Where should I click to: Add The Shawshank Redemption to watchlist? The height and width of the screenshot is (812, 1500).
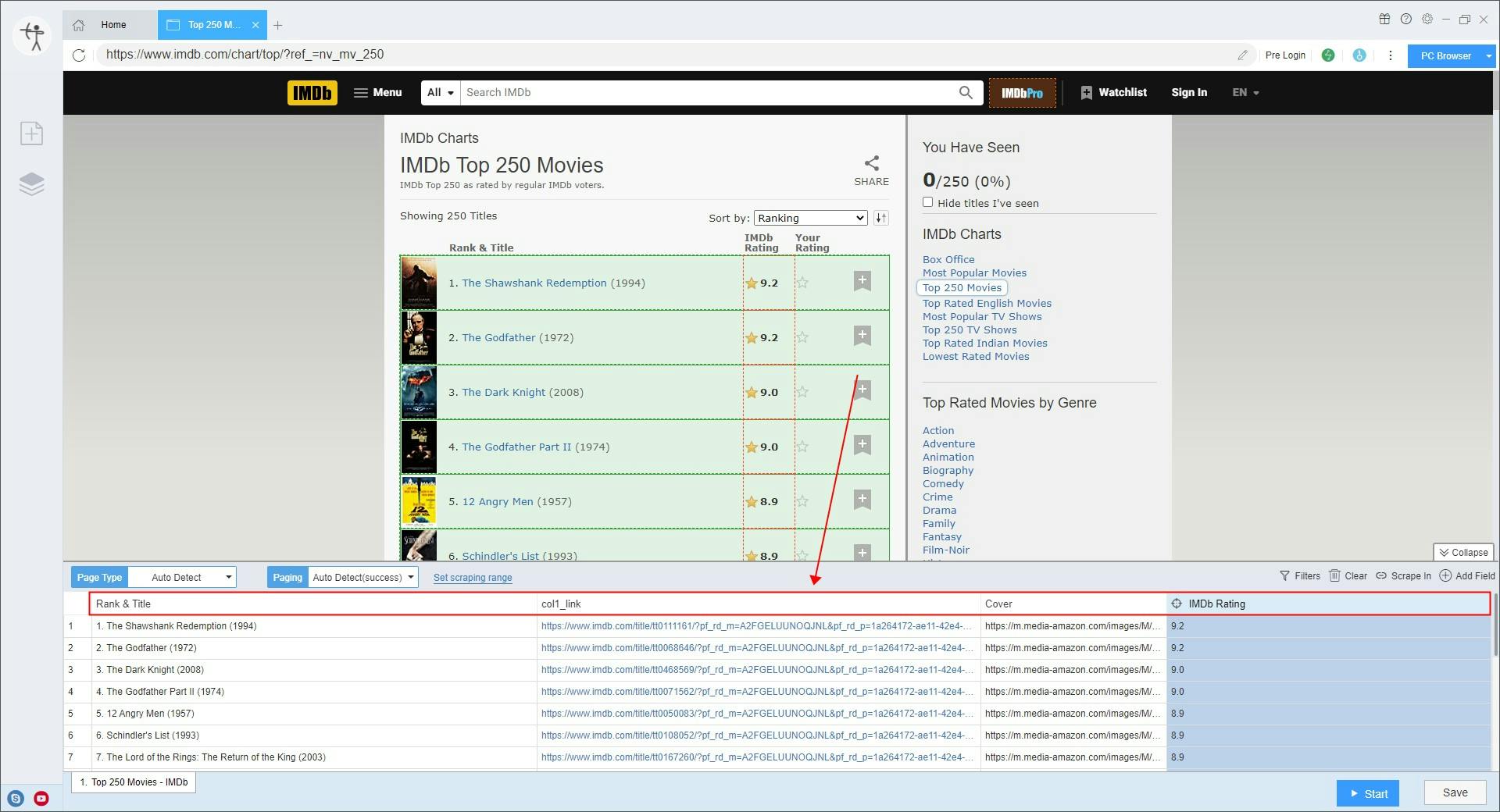(862, 281)
